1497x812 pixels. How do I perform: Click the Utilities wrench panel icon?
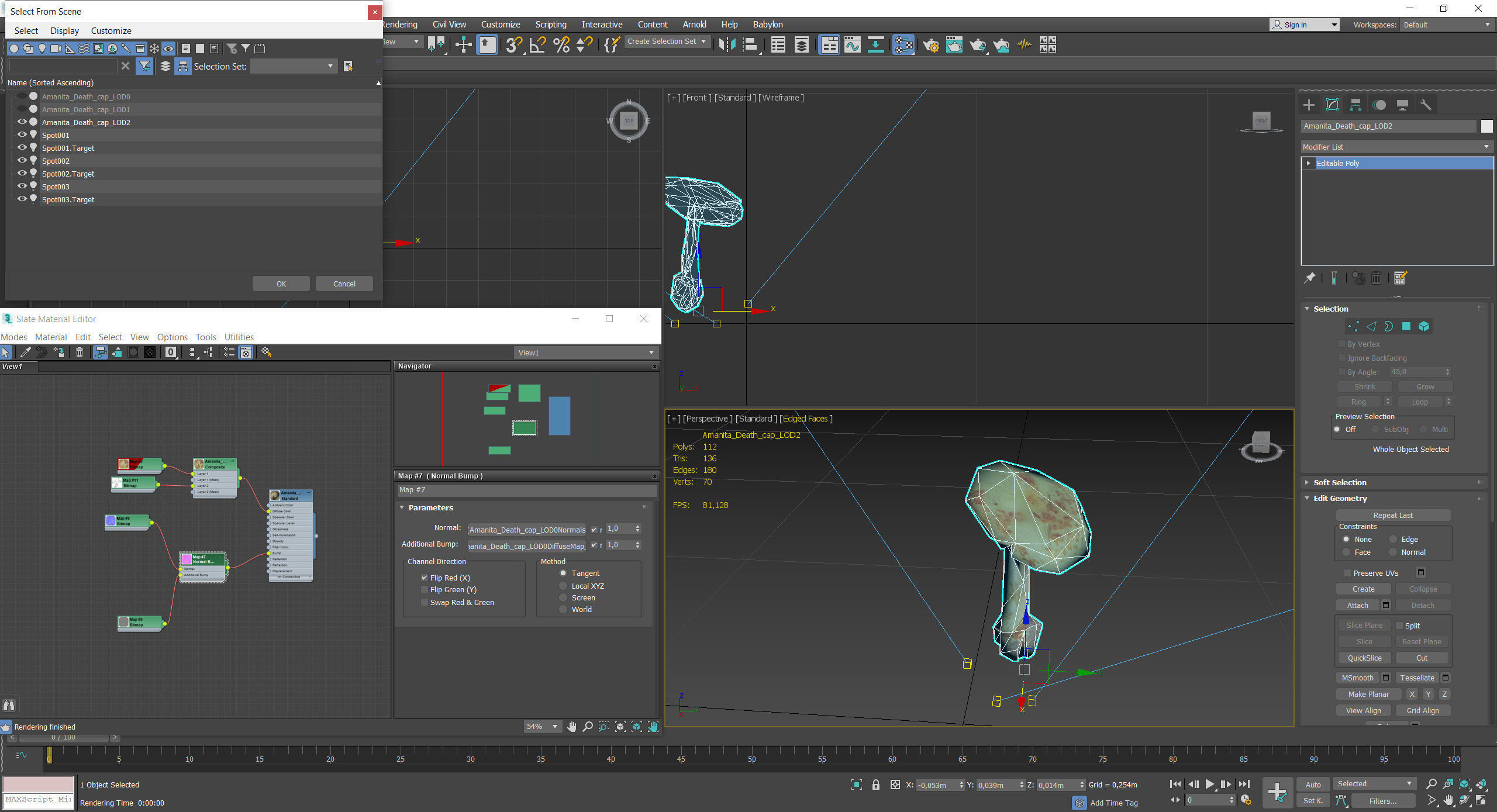click(x=1426, y=105)
